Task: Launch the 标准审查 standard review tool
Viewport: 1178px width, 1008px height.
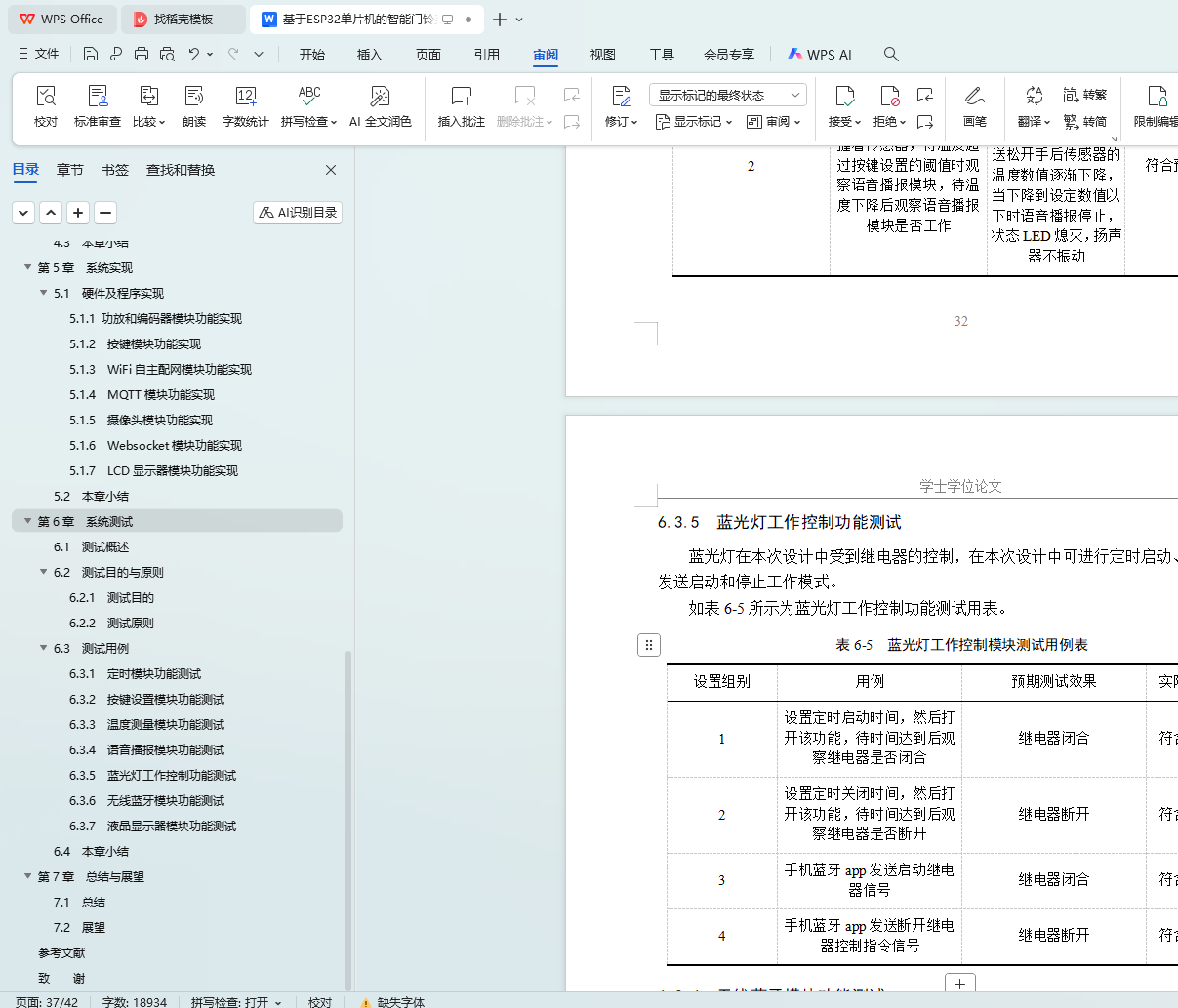Action: tap(98, 106)
